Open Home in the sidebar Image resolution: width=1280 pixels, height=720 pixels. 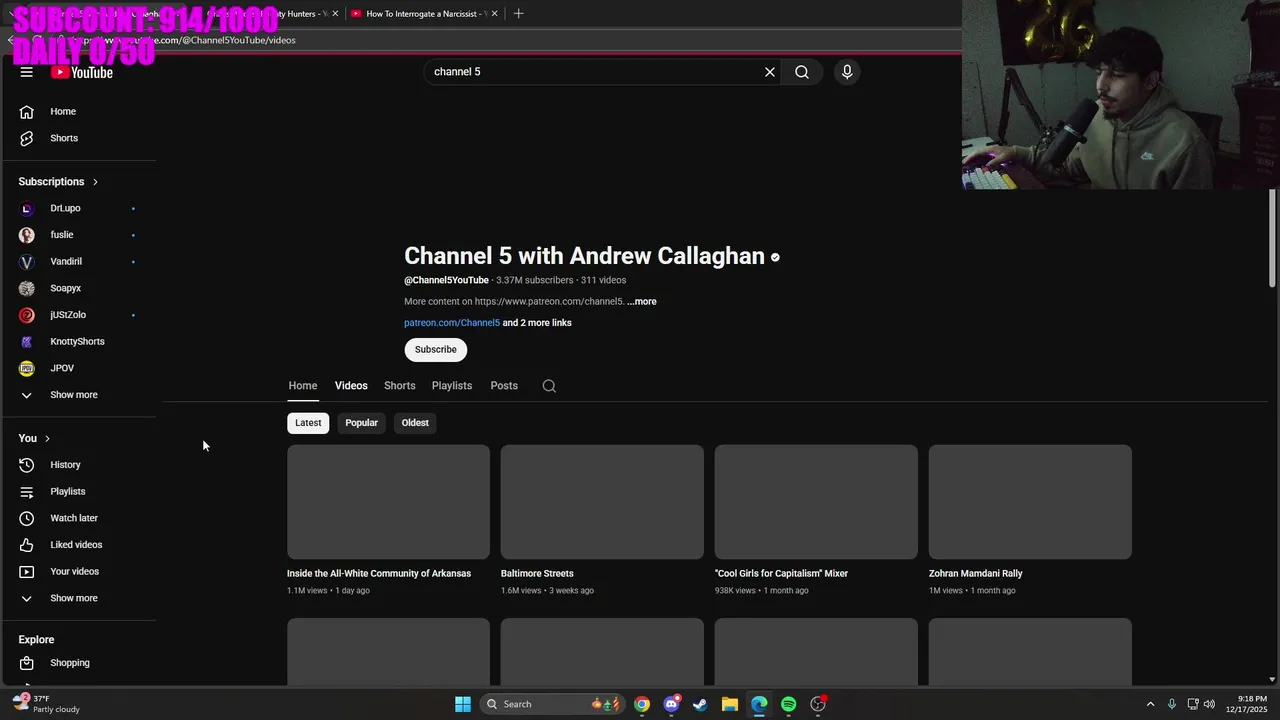[79, 111]
